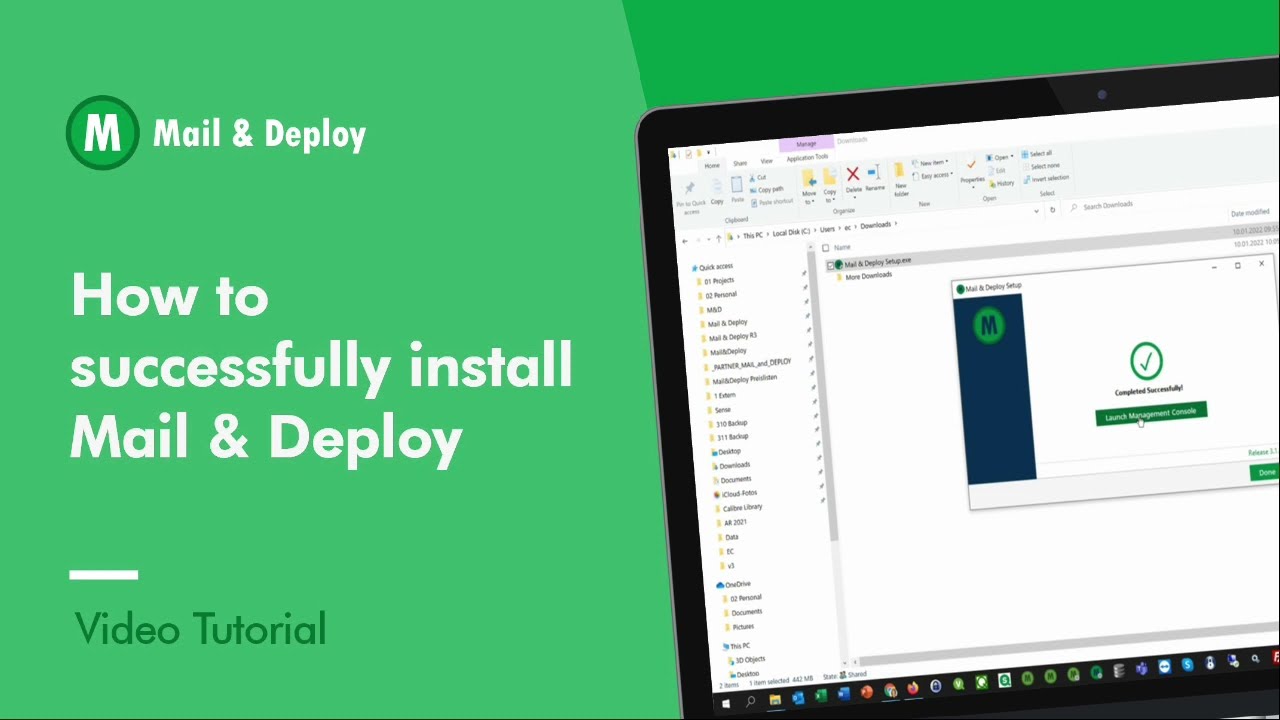Click the Done button in setup dialog
Viewport: 1280px width, 720px height.
tap(1266, 472)
